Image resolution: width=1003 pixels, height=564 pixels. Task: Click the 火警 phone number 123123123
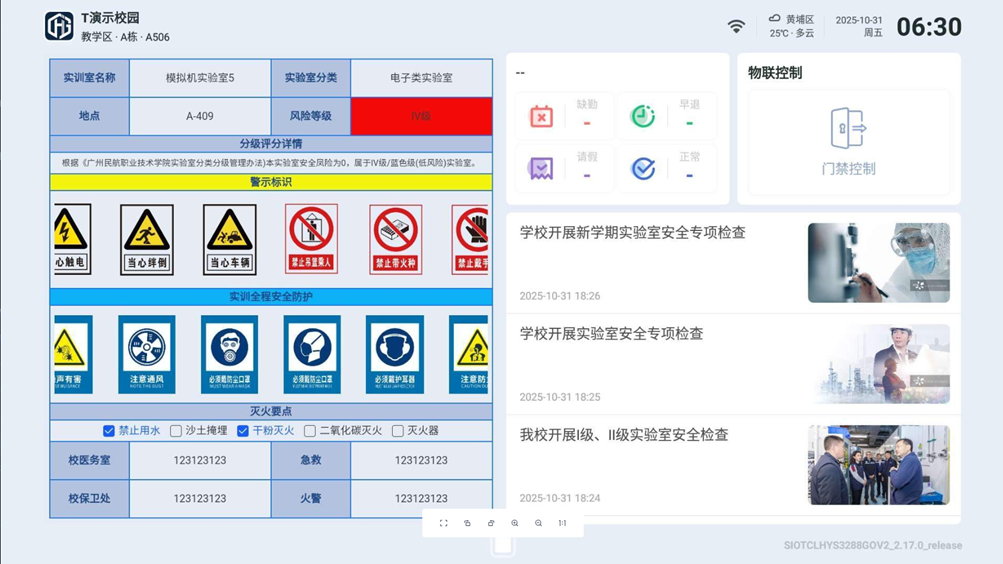pos(422,499)
